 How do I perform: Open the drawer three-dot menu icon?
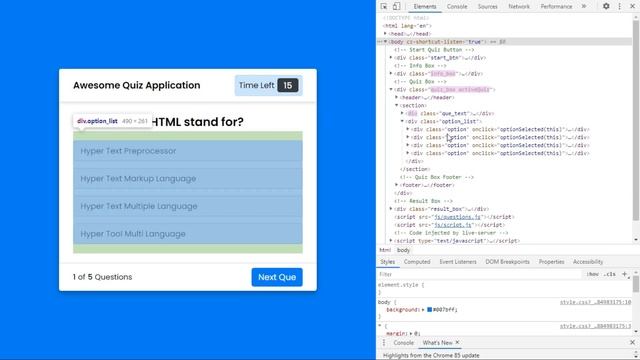click(x=384, y=343)
